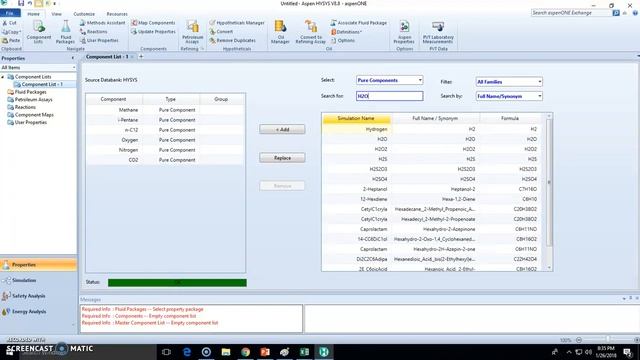Open Fluid Packages ribbon button

click(65, 31)
